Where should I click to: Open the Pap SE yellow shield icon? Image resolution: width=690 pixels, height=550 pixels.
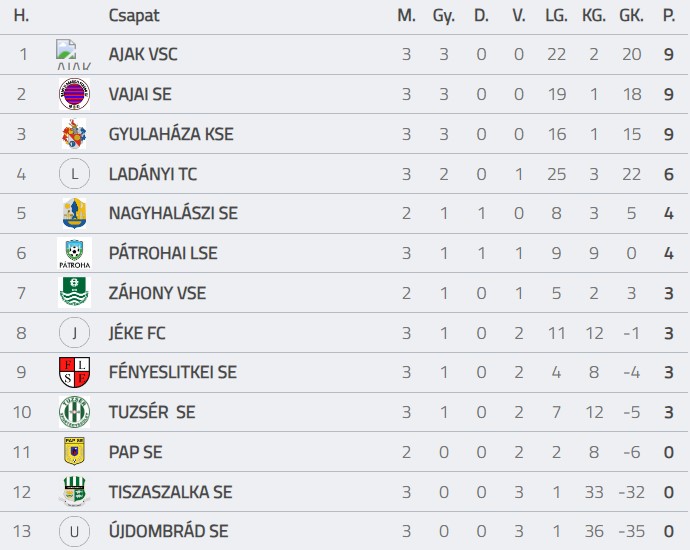click(x=74, y=451)
